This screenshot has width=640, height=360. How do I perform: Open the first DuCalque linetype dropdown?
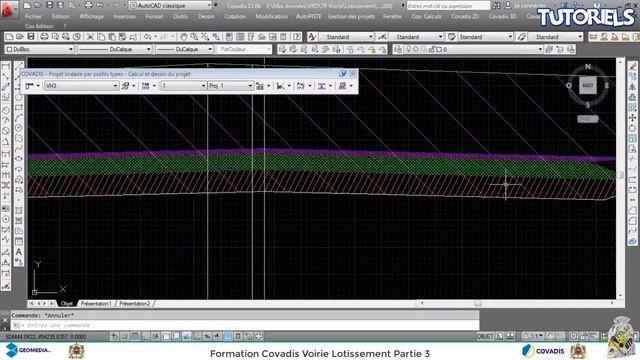(115, 49)
